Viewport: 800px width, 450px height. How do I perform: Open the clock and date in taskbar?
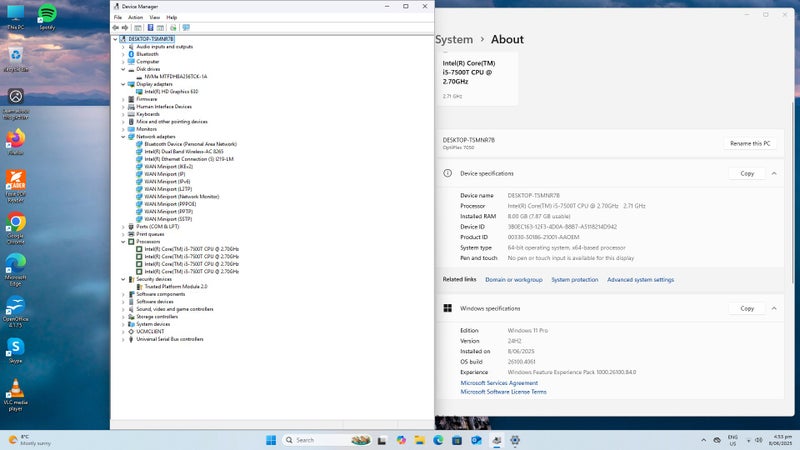coord(782,440)
